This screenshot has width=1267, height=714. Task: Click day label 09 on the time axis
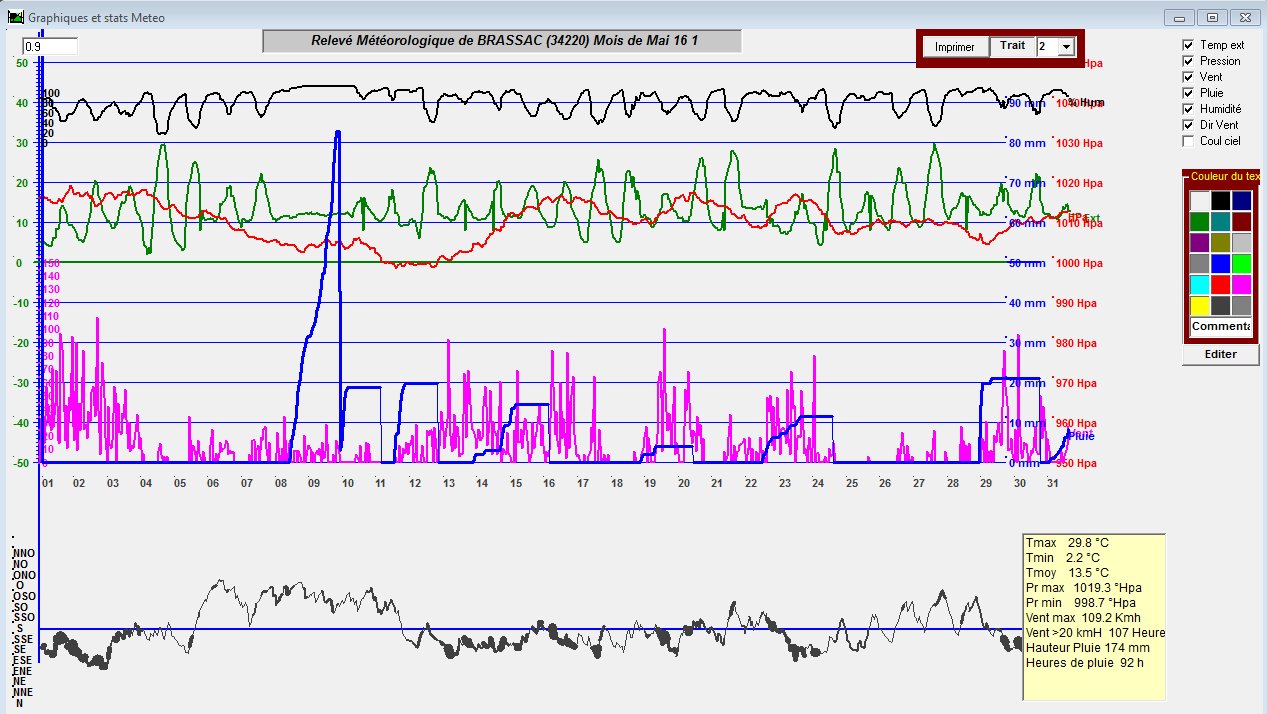(x=314, y=484)
